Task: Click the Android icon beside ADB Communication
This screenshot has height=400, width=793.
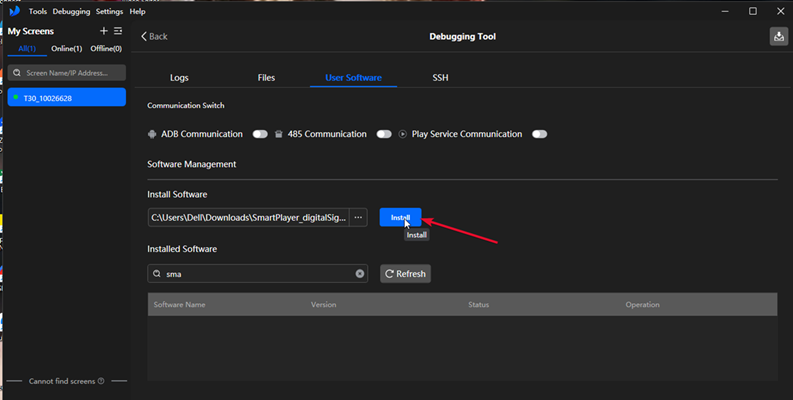Action: (x=152, y=134)
